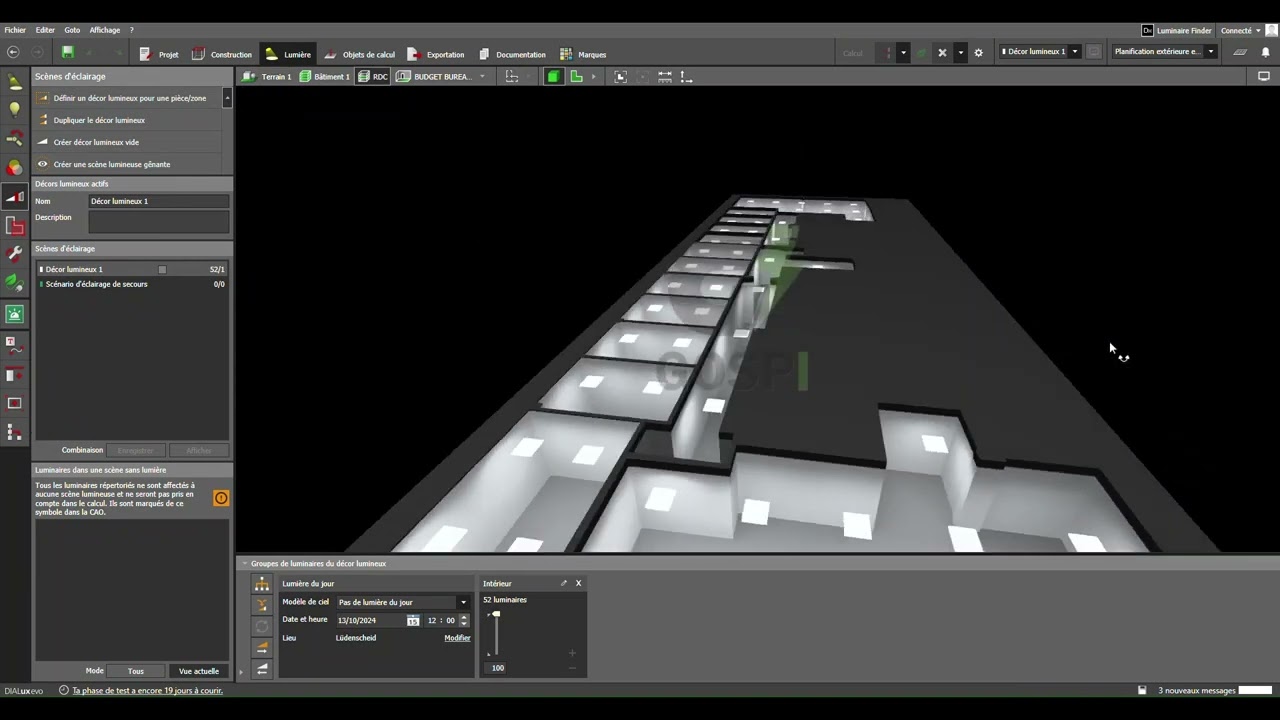
Task: Open the Connecté account dropdown
Action: (1240, 31)
